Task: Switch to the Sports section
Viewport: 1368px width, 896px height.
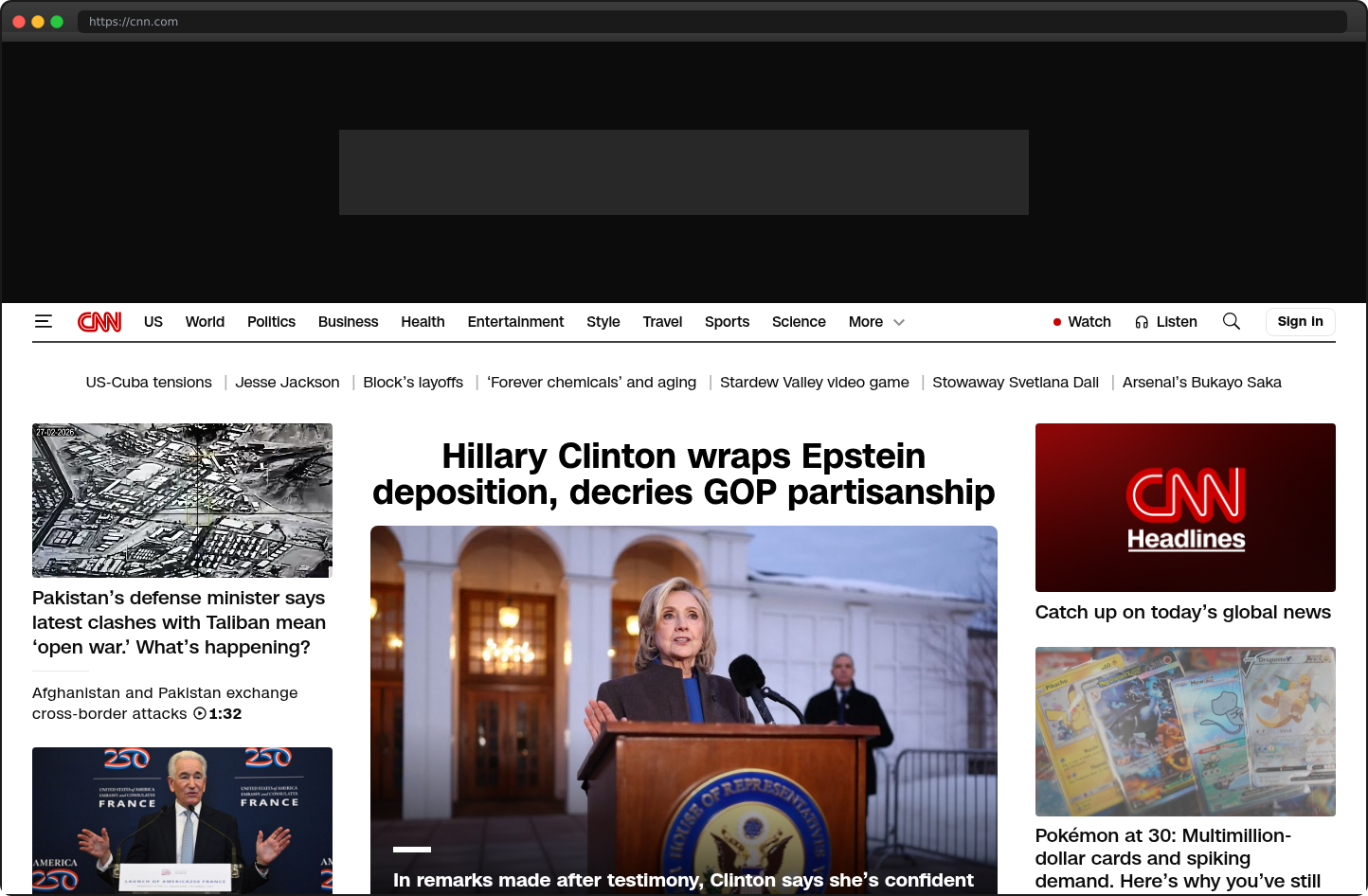Action: 727,322
